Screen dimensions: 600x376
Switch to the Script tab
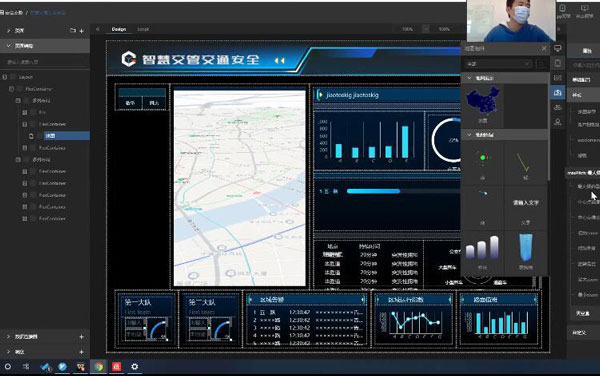pyautogui.click(x=143, y=29)
